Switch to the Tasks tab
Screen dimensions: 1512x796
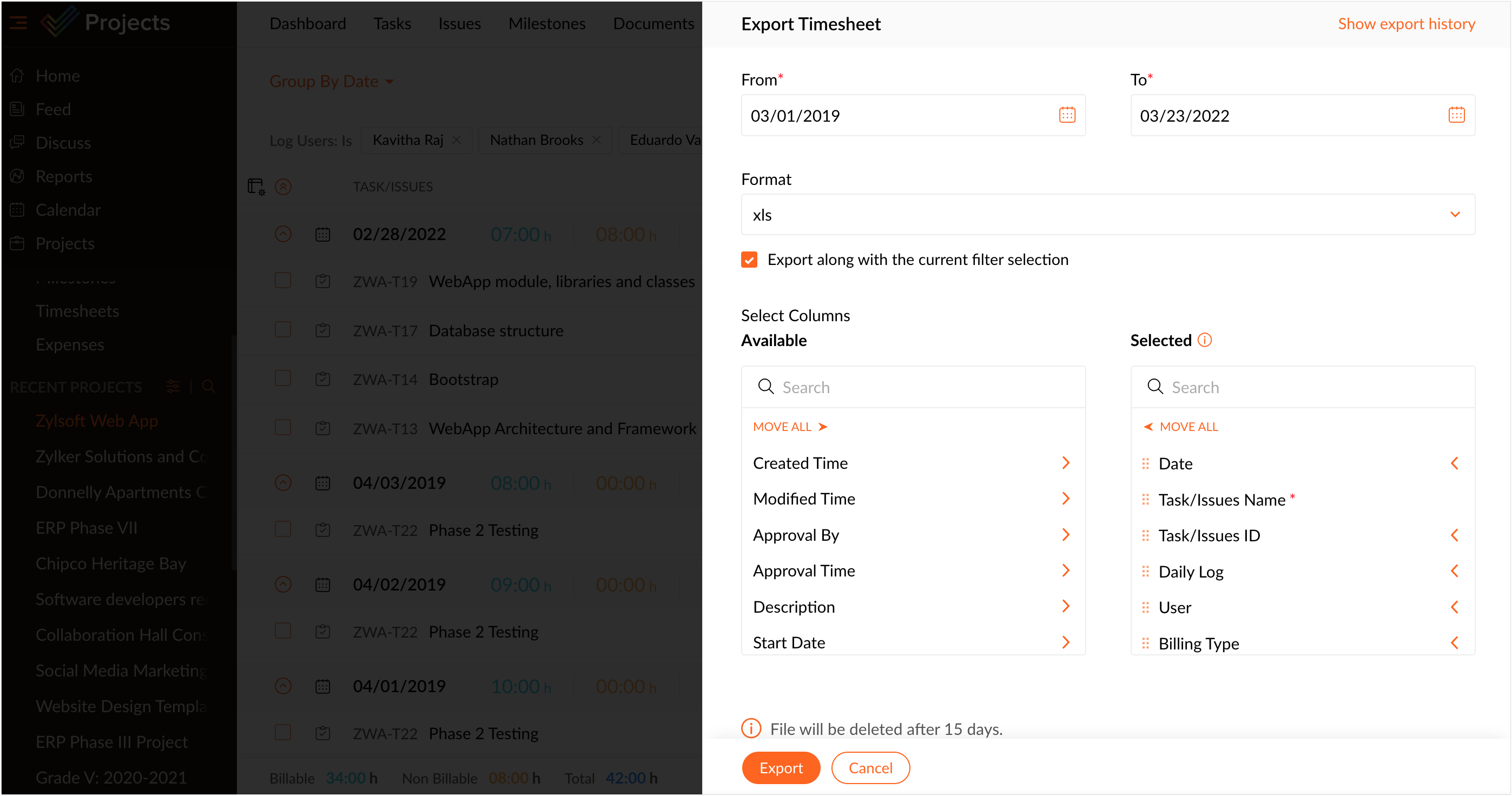(392, 23)
